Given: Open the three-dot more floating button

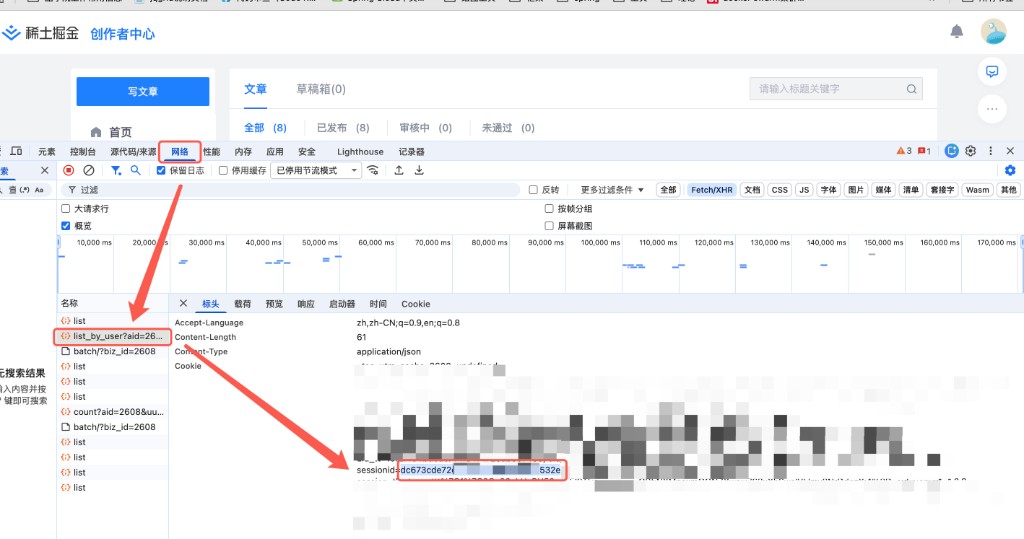Looking at the screenshot, I should coord(992,108).
